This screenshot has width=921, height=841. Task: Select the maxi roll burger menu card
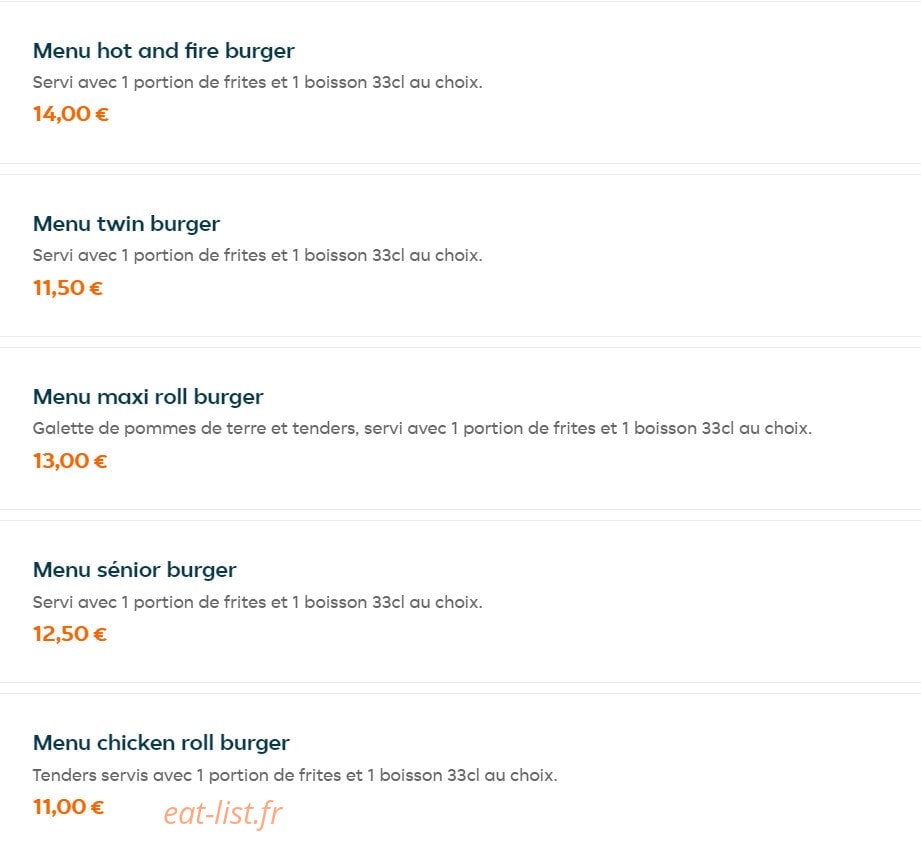[460, 429]
